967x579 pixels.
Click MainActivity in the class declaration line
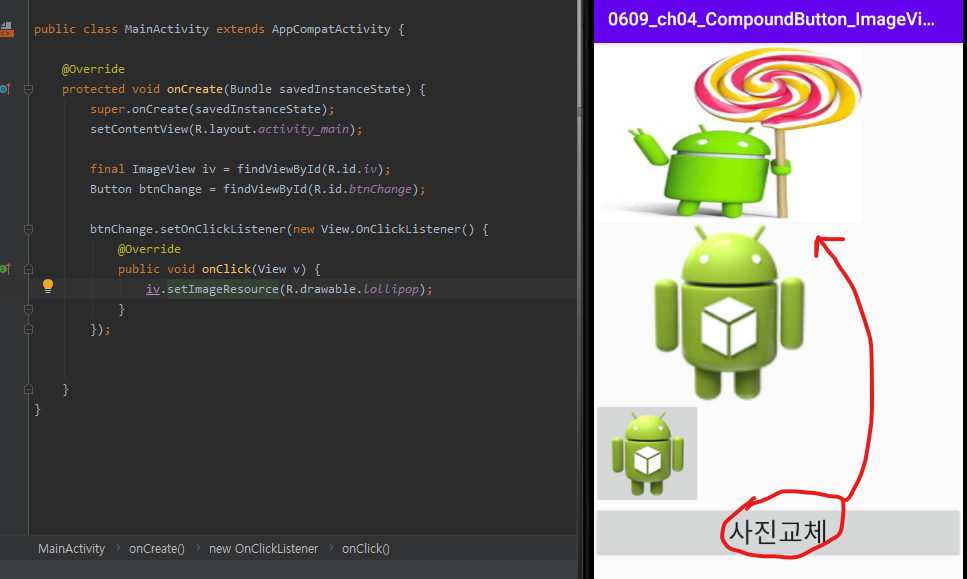[x=167, y=29]
